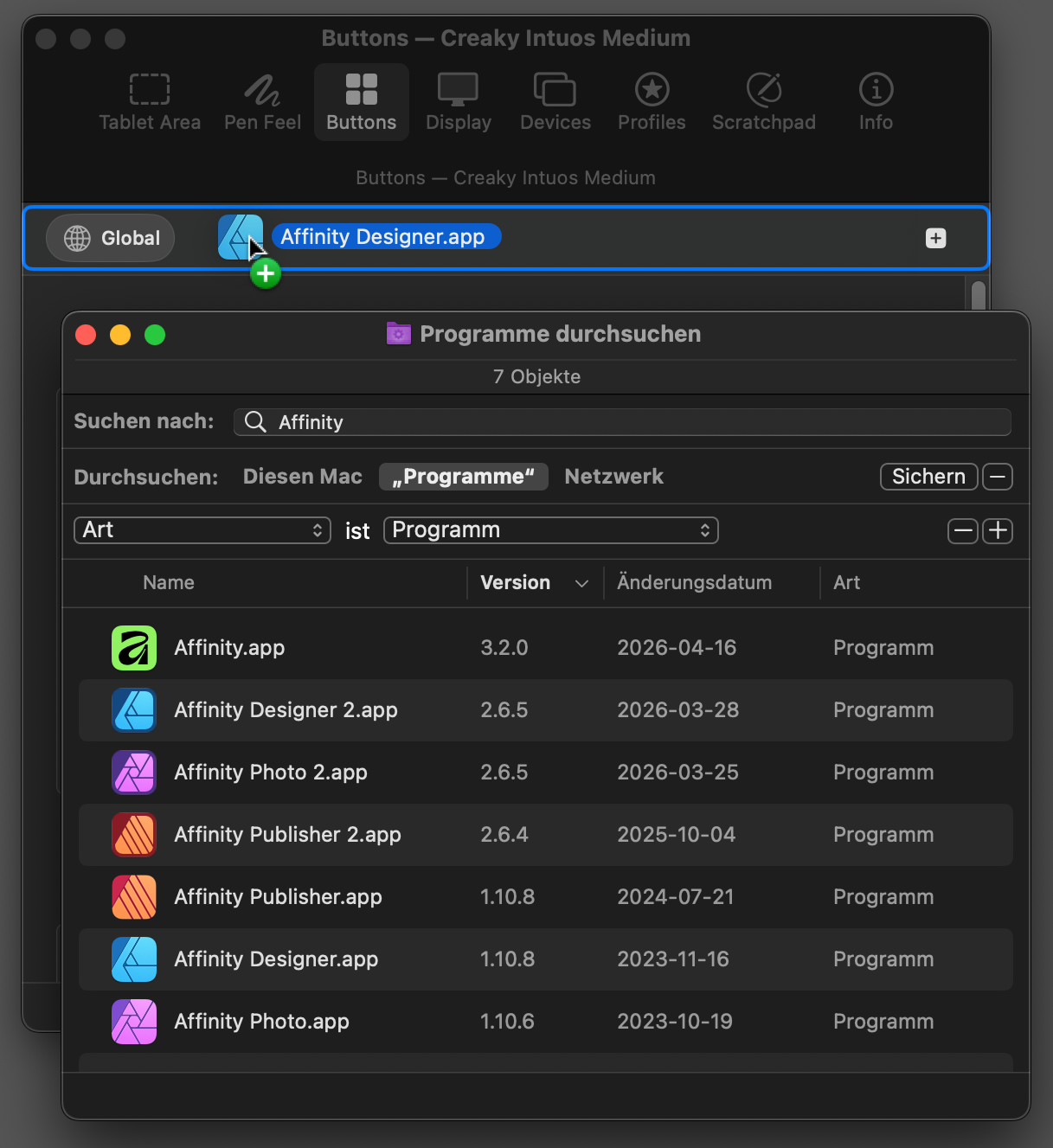Click the Affinity Publisher 2.app icon
This screenshot has height=1148, width=1053.
[x=134, y=835]
